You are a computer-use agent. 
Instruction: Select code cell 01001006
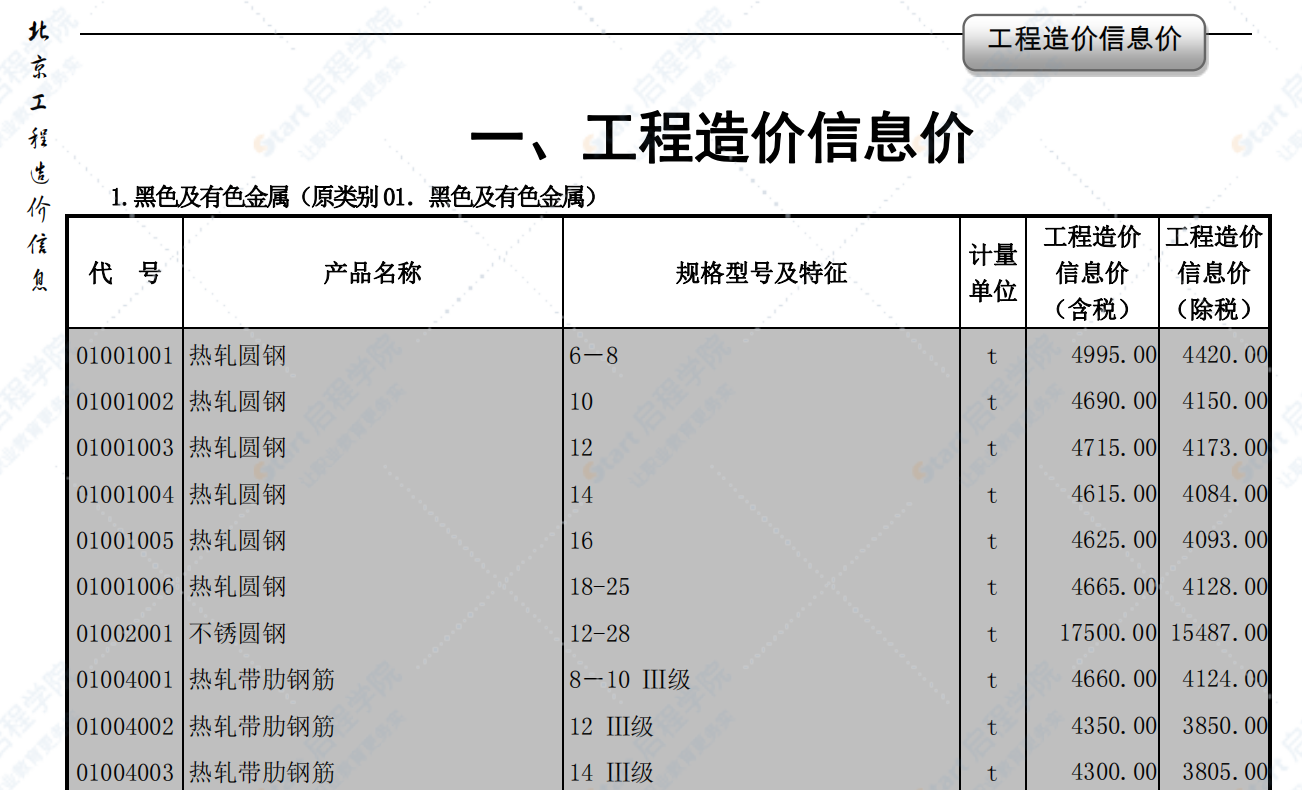[x=125, y=587]
